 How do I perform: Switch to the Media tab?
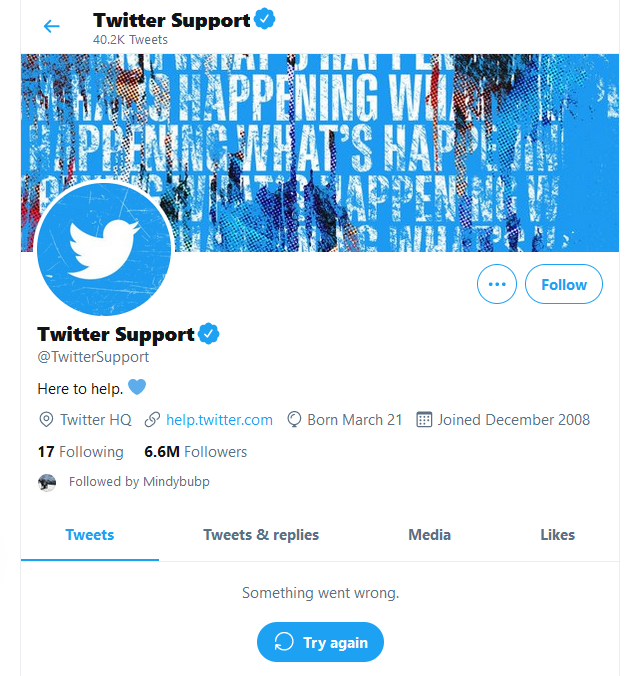pyautogui.click(x=429, y=535)
